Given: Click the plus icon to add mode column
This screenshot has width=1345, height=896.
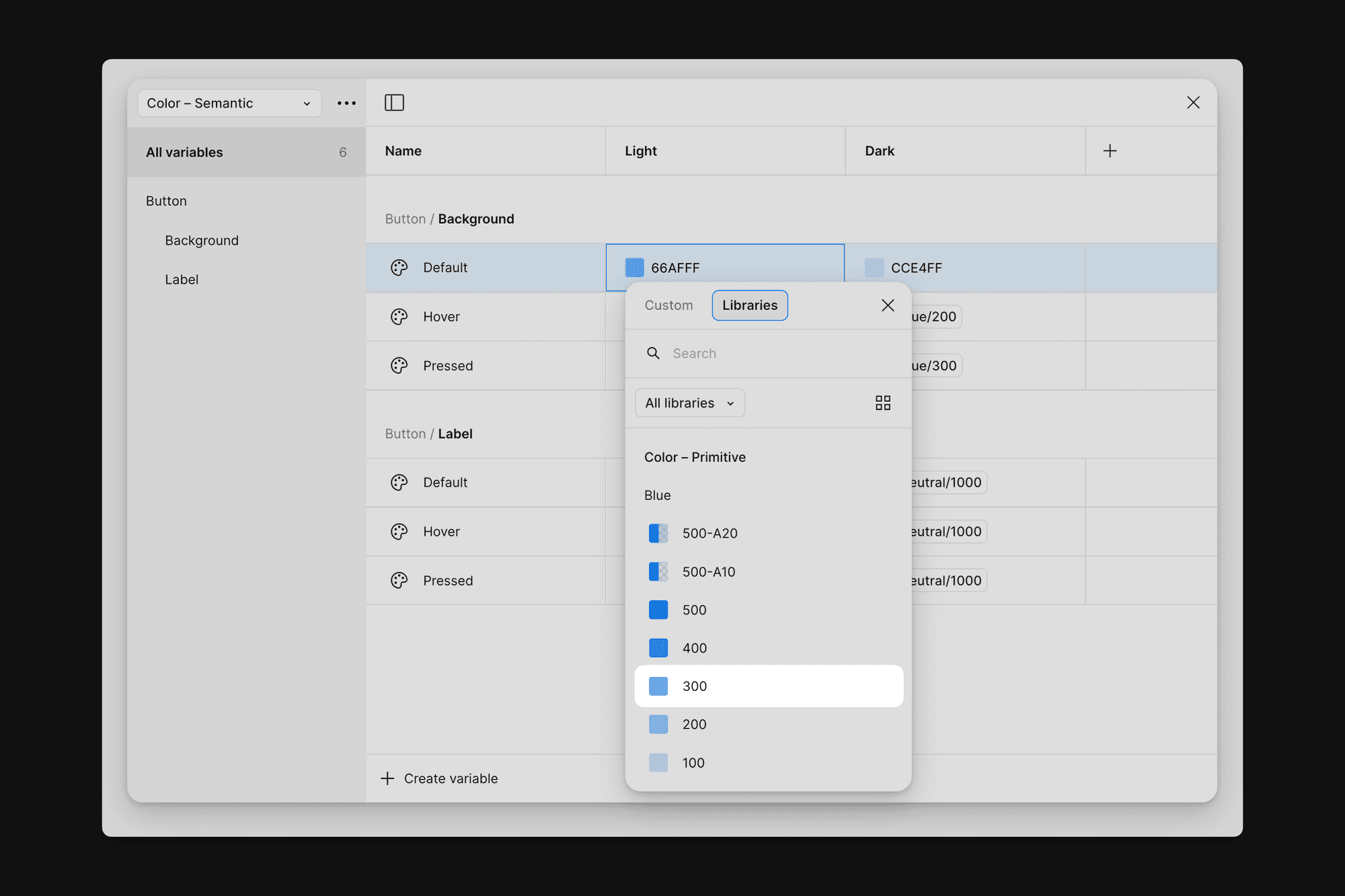Looking at the screenshot, I should [1110, 151].
